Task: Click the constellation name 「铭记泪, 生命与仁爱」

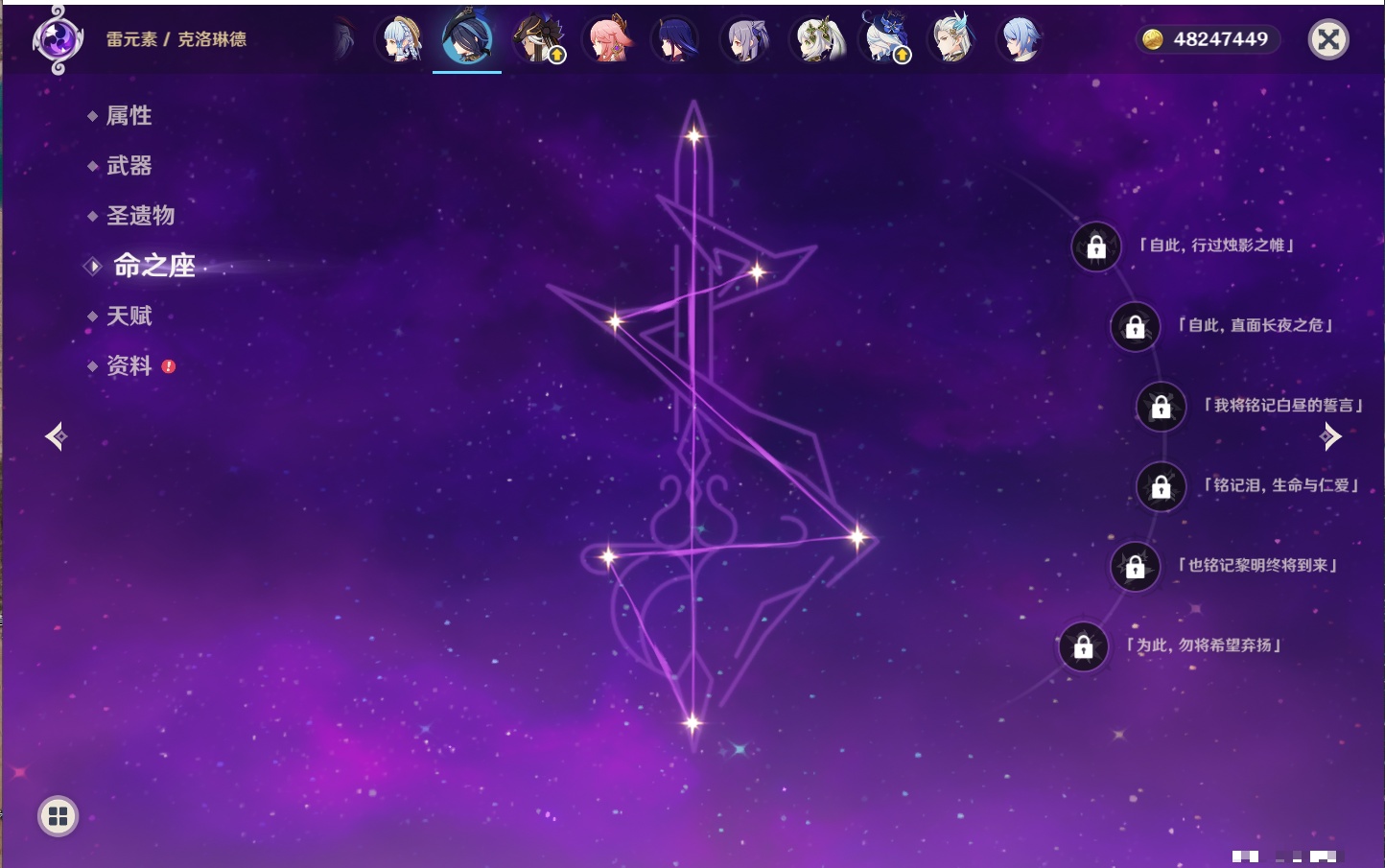Action: pos(1280,485)
